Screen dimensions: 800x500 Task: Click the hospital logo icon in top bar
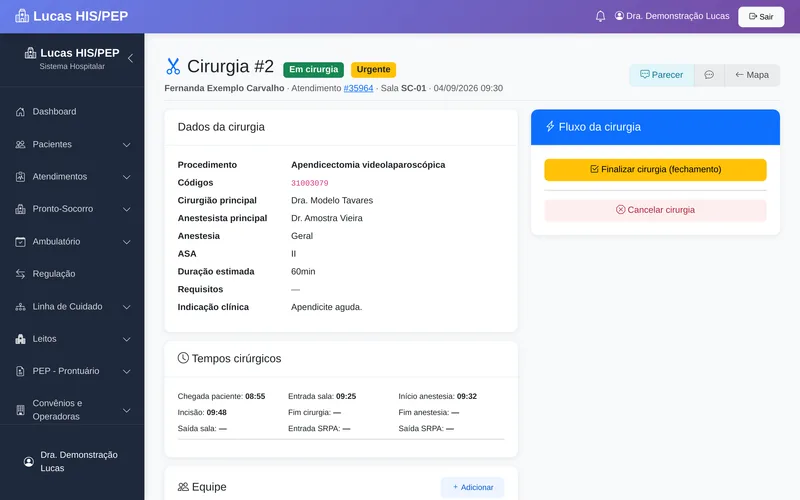click(x=22, y=16)
